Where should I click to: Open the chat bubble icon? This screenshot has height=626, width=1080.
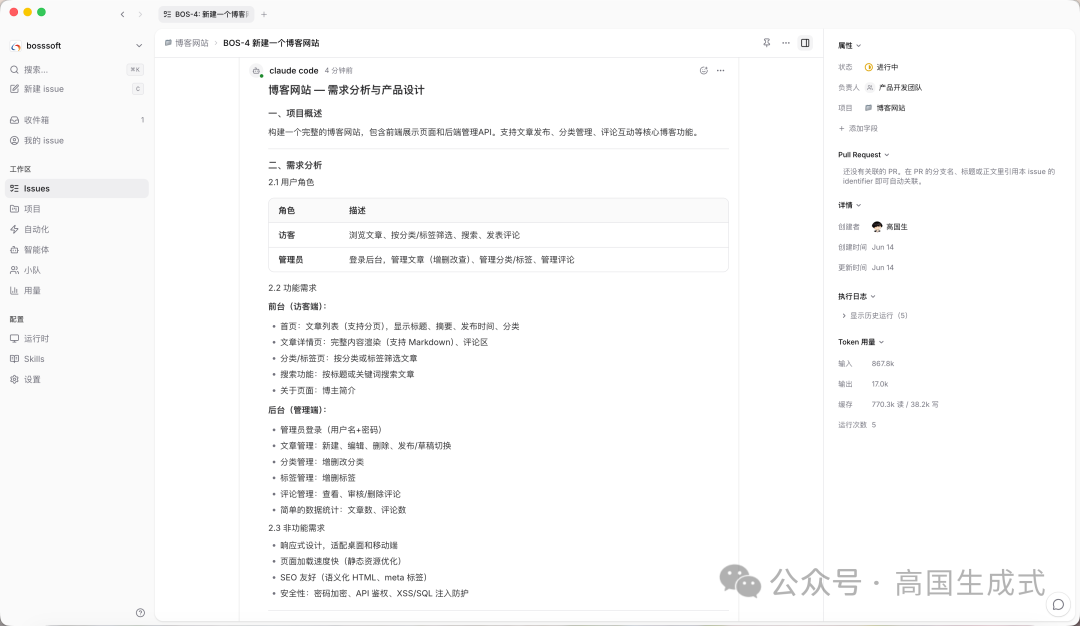pyautogui.click(x=1058, y=605)
